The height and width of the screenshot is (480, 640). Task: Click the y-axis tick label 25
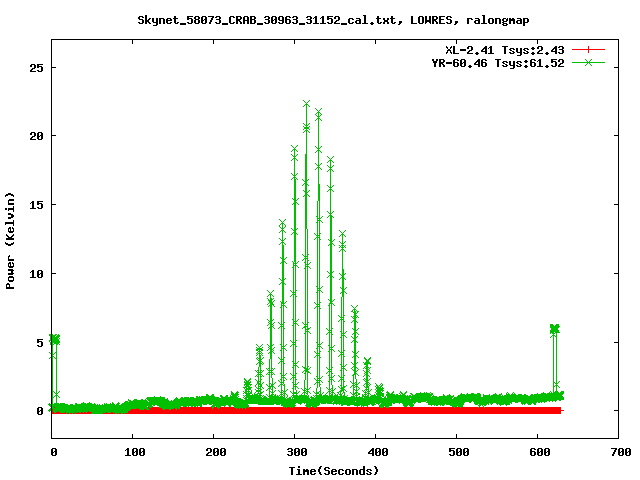36,68
